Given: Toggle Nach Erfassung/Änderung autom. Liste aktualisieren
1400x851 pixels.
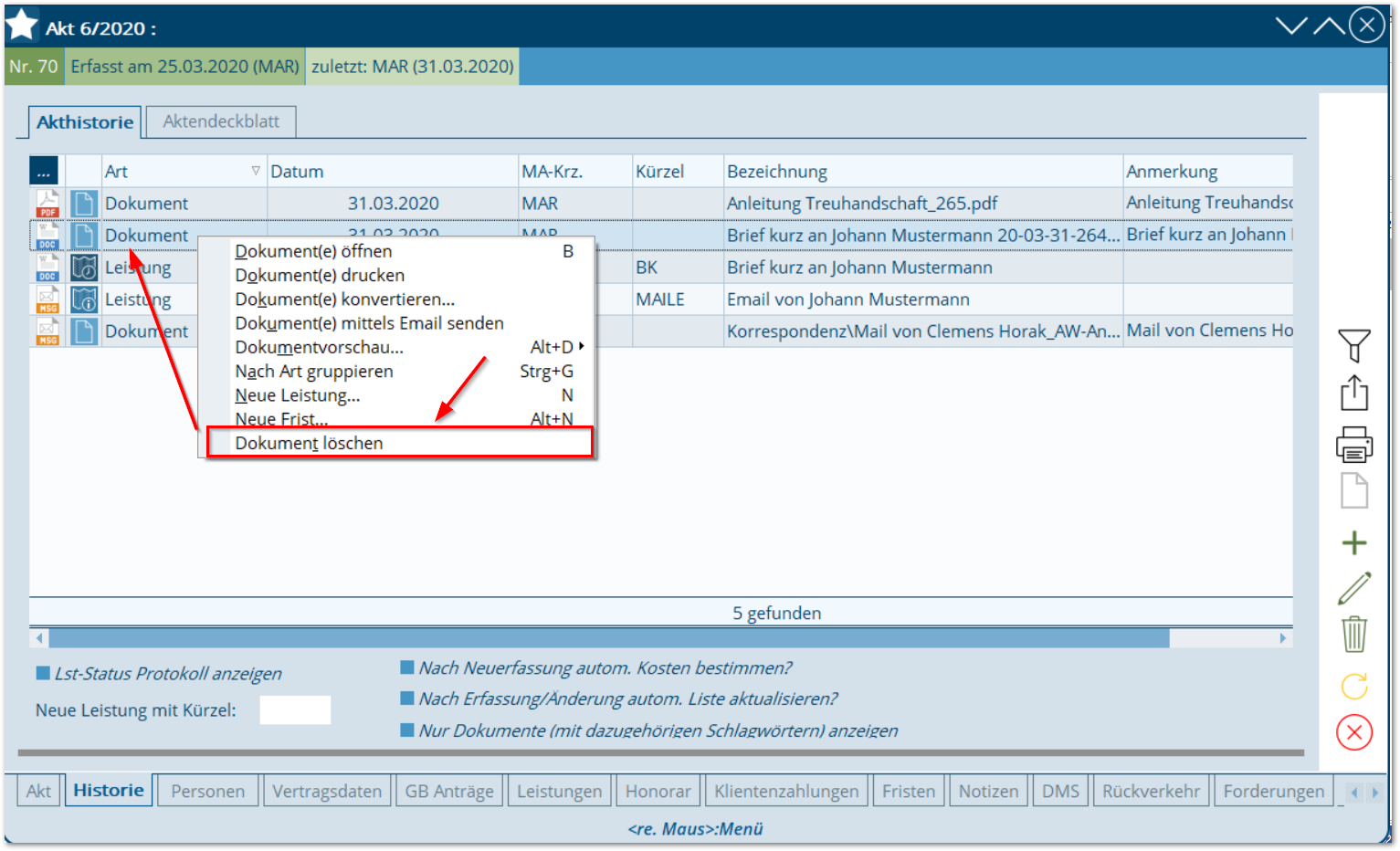Looking at the screenshot, I should coord(407,699).
